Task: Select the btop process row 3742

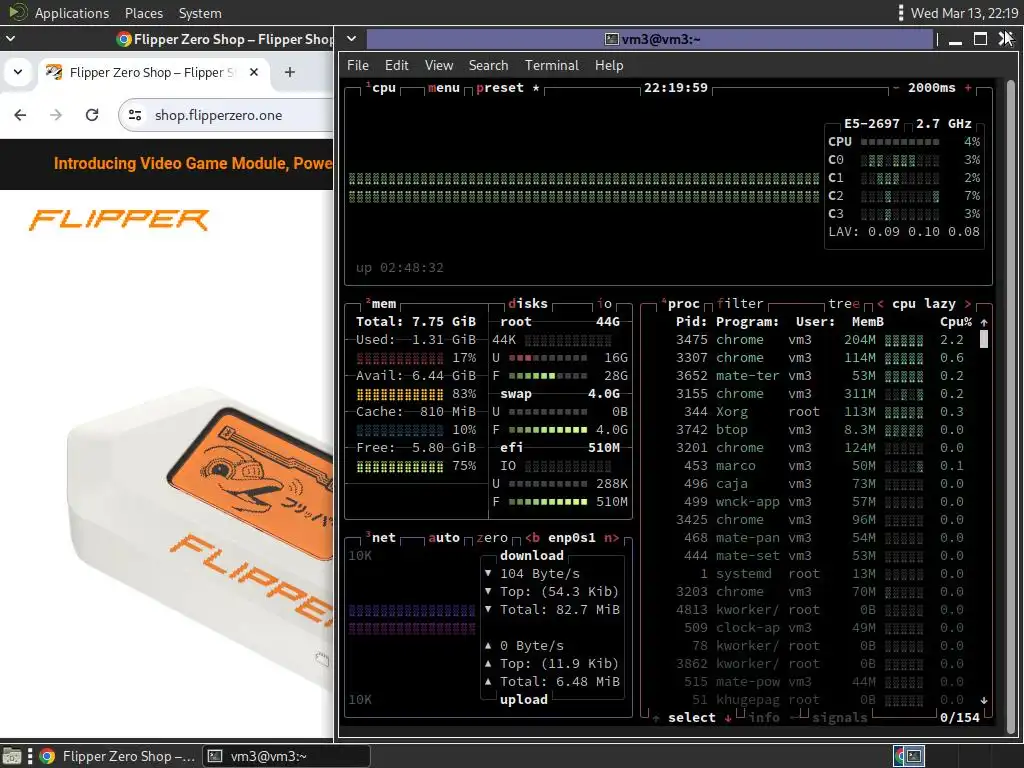Action: (x=820, y=430)
